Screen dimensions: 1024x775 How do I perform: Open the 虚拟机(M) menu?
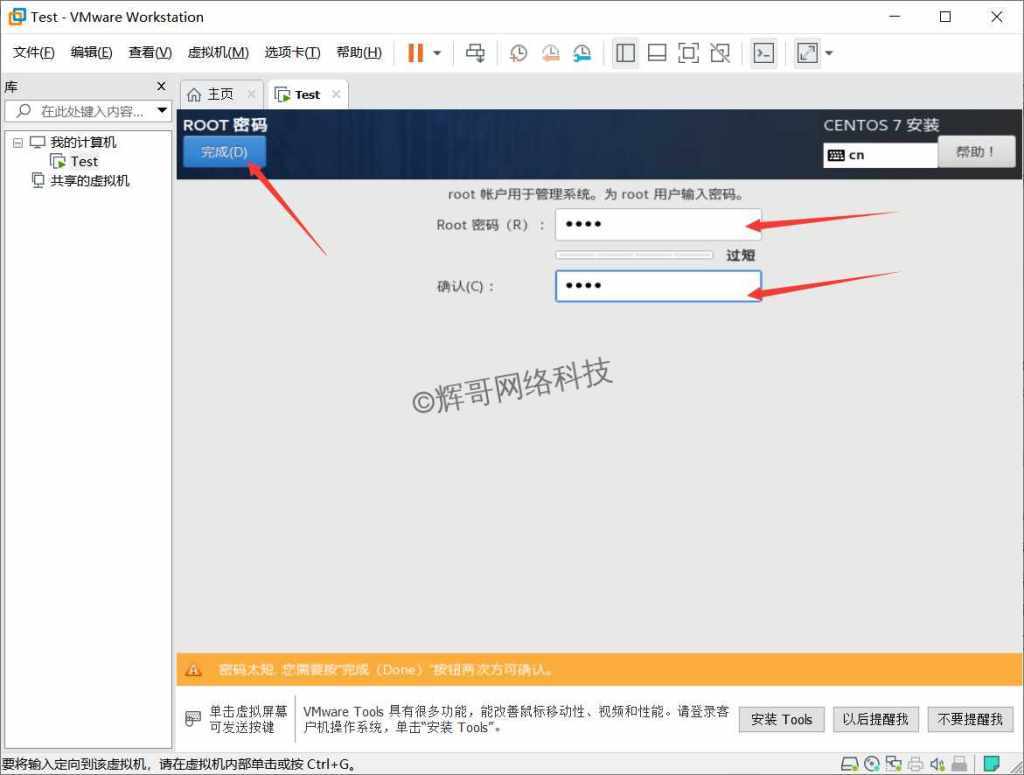pyautogui.click(x=218, y=52)
